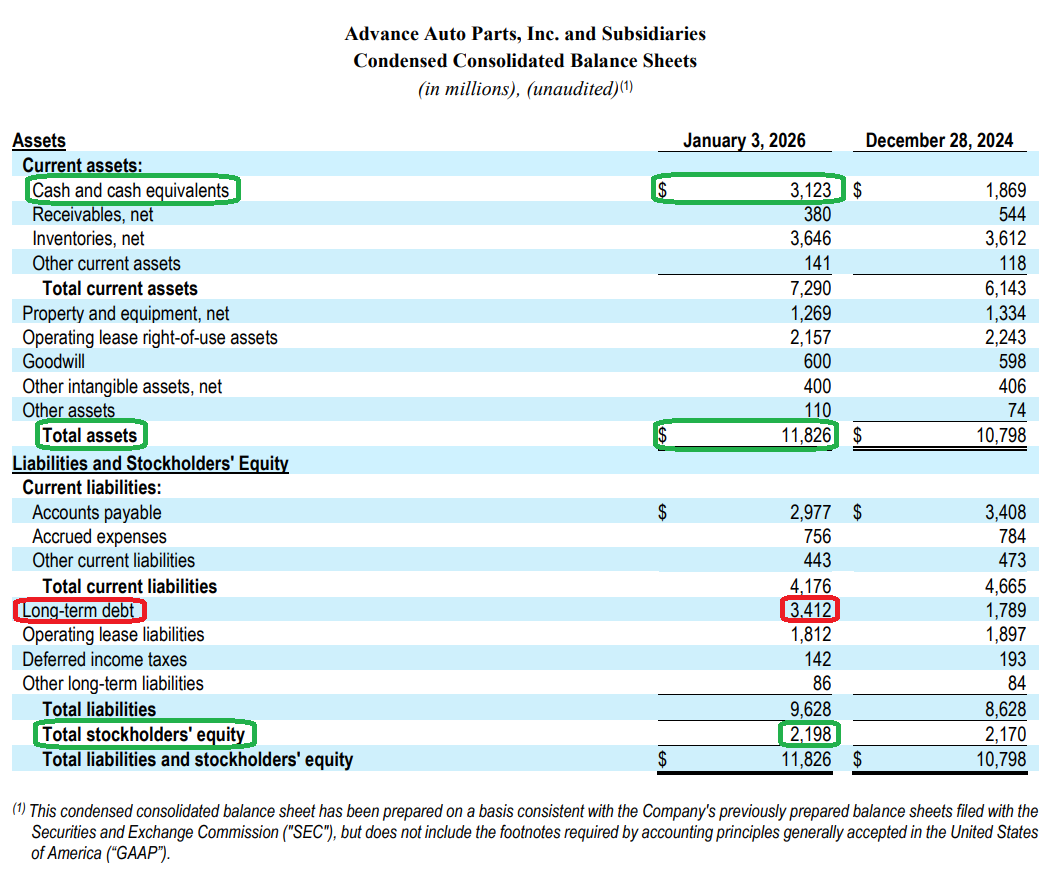
Task: Click the 2,198 stockholders' equity value
Action: (810, 735)
